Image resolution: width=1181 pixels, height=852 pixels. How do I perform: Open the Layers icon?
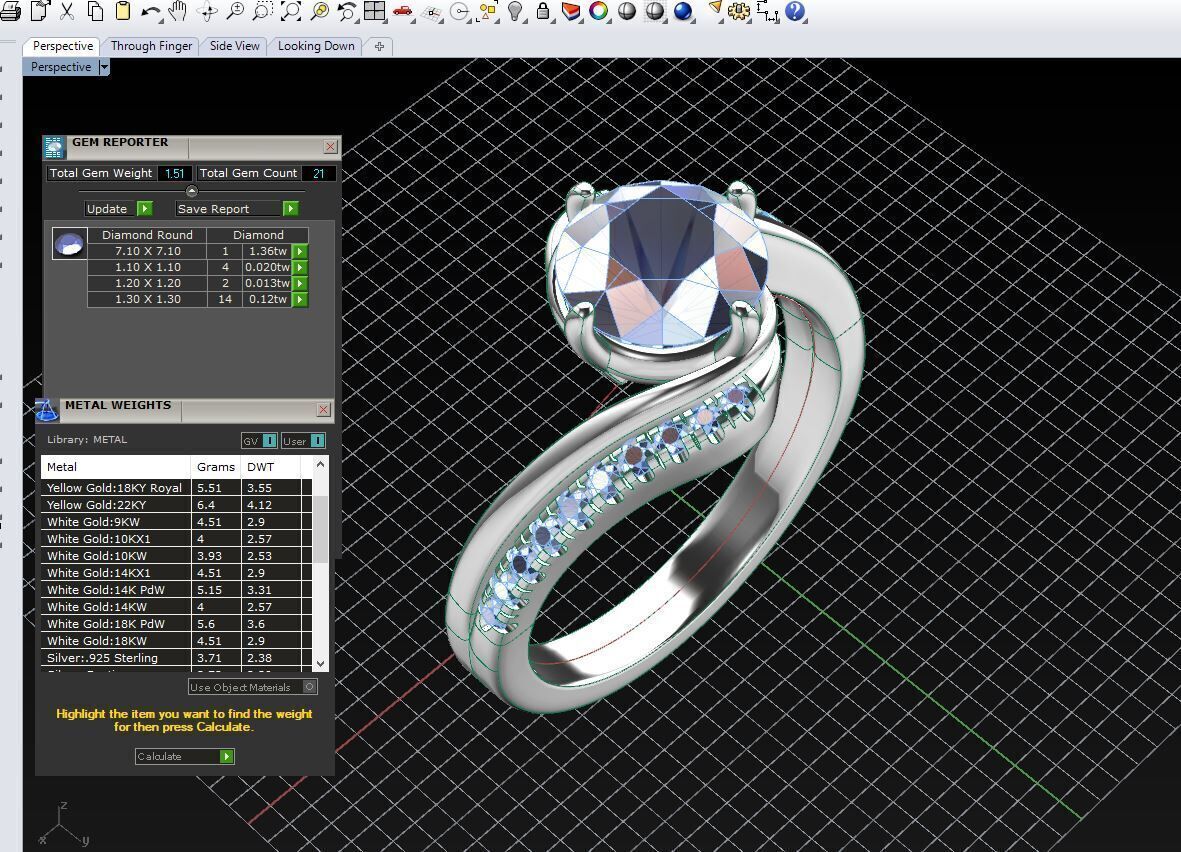click(572, 11)
